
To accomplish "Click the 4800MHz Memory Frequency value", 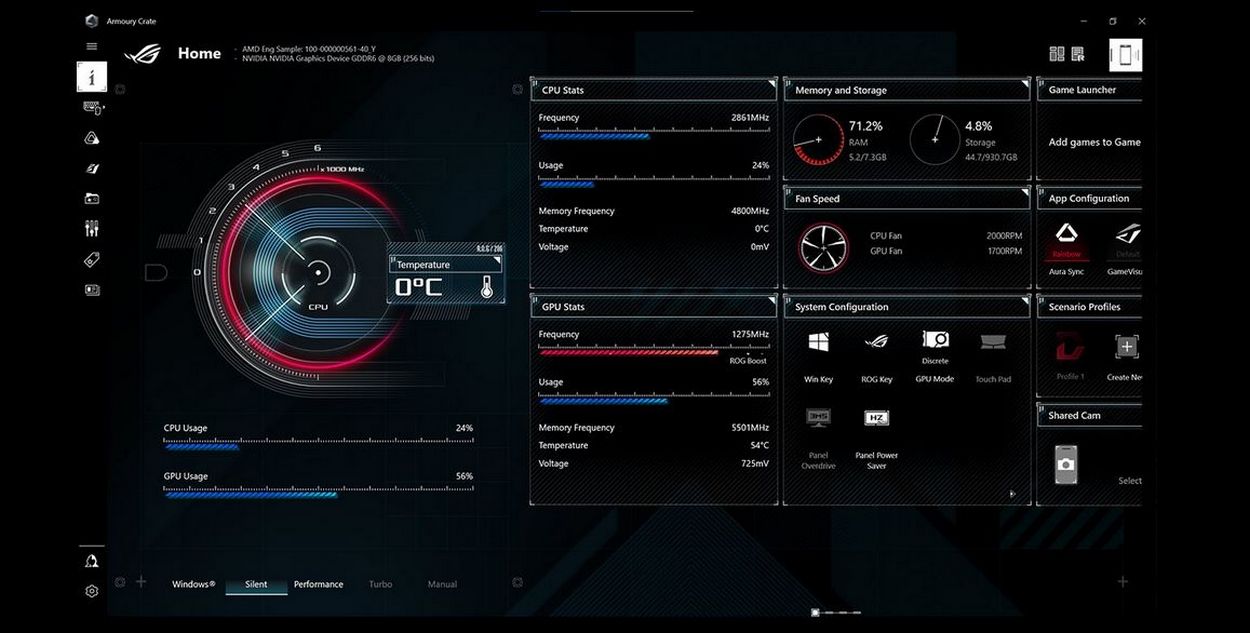I will (750, 211).
